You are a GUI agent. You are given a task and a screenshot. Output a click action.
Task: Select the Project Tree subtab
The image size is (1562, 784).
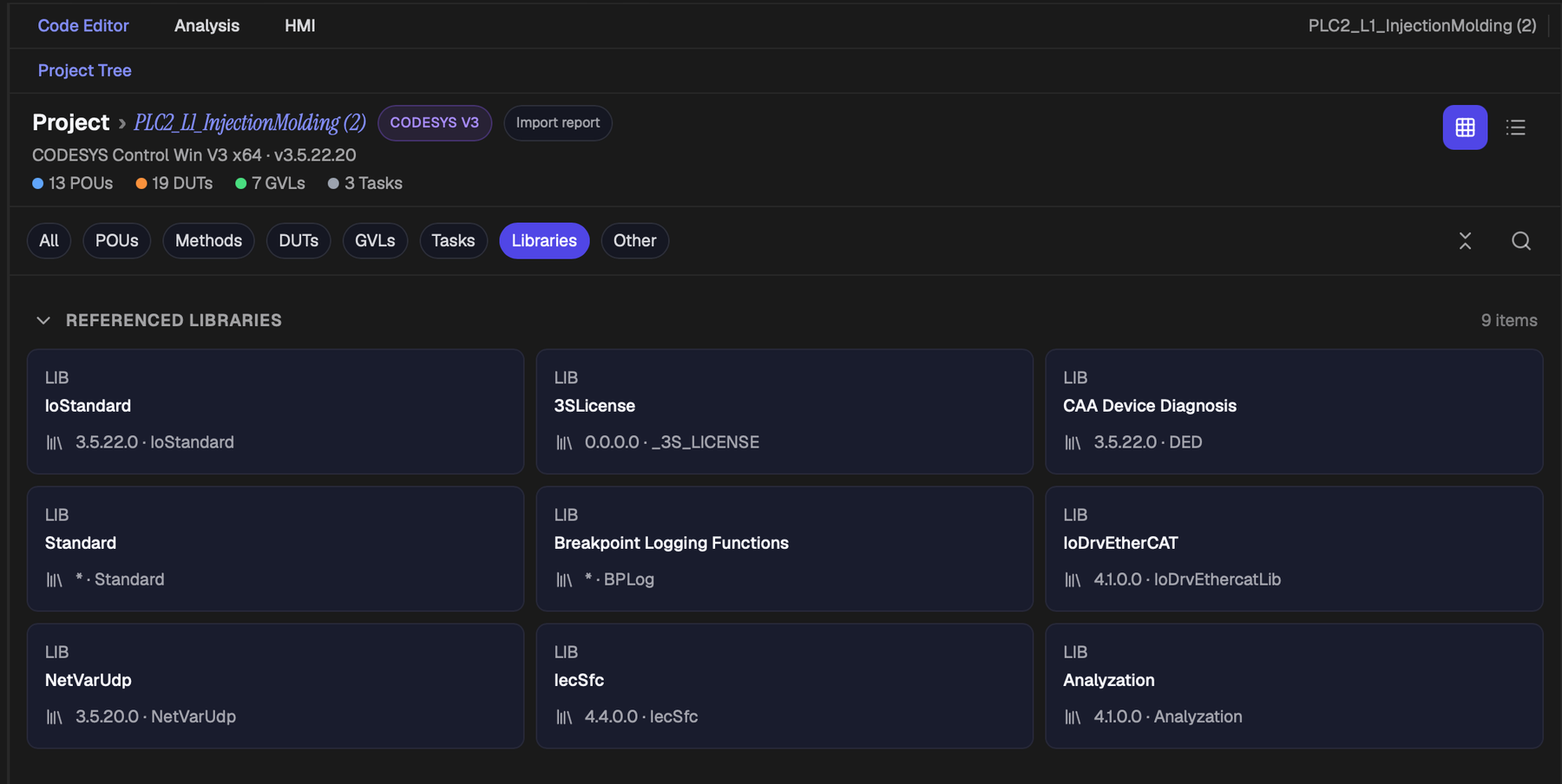(84, 70)
